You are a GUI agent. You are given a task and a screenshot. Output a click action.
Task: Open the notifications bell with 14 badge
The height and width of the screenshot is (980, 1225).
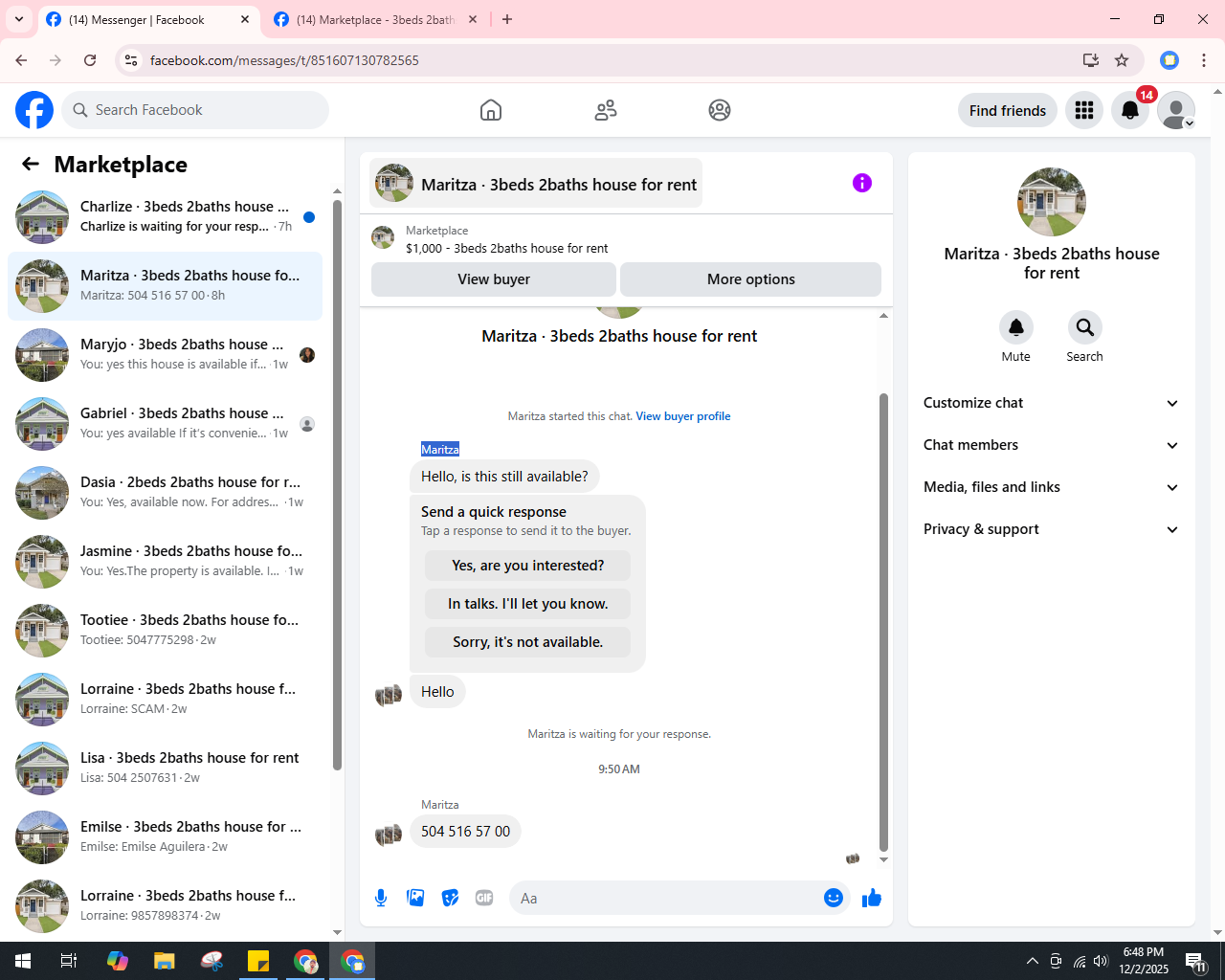(1130, 110)
